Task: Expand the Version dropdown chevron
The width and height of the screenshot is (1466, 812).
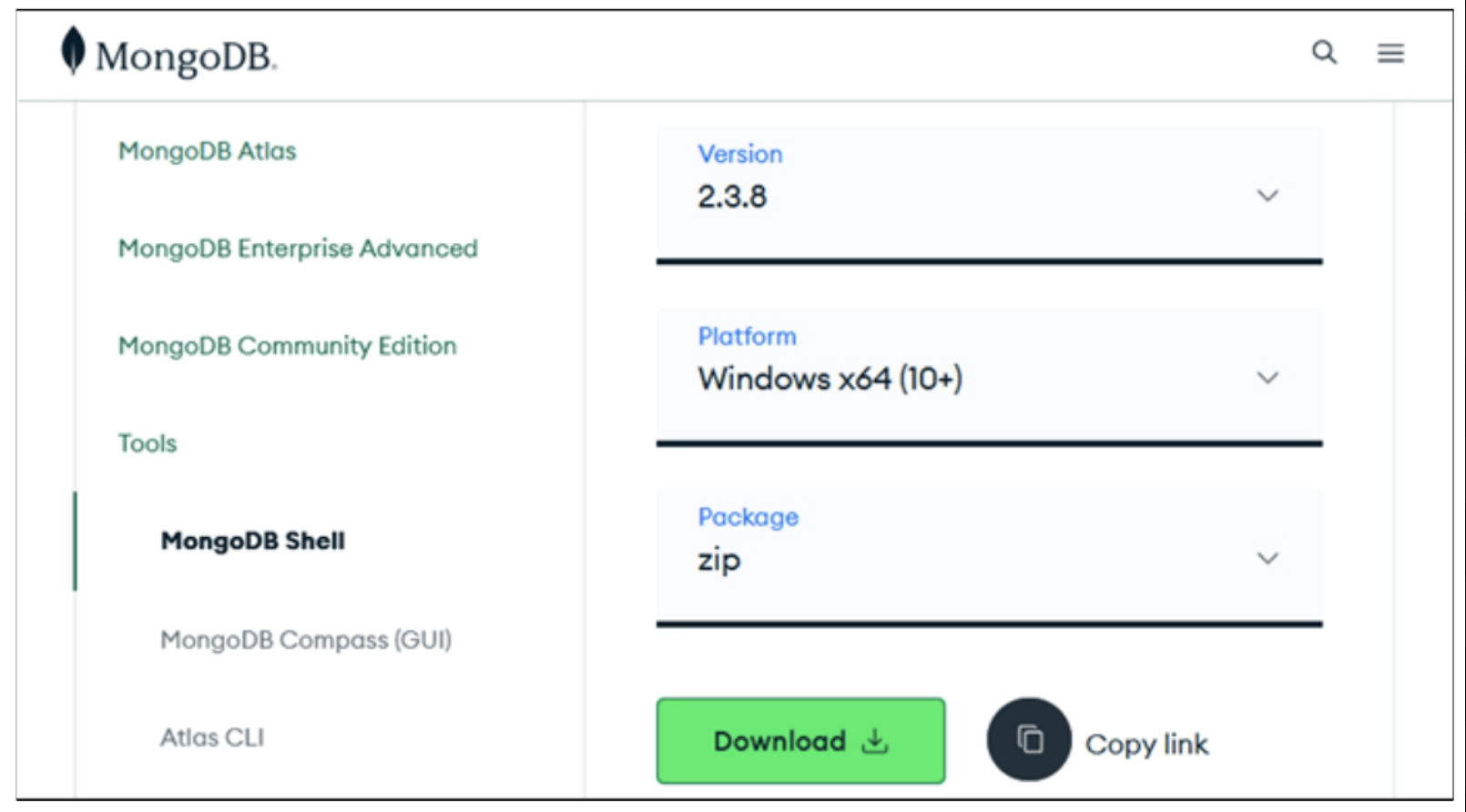Action: [1267, 196]
